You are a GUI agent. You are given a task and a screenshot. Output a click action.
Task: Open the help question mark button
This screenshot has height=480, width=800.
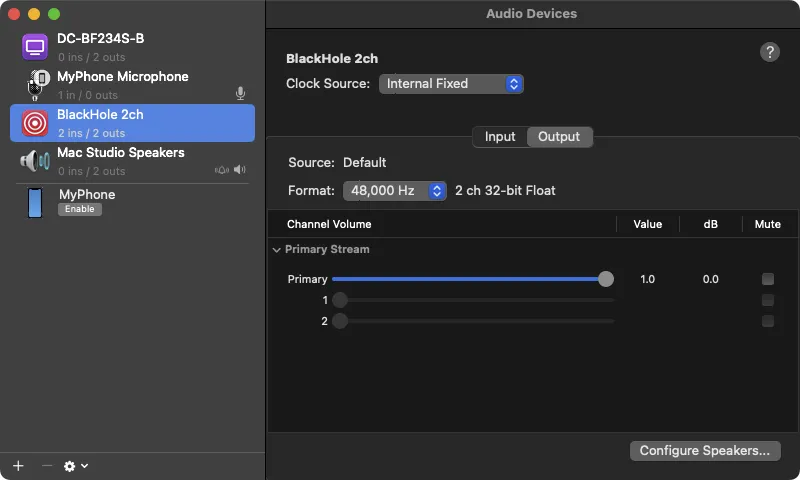769,52
